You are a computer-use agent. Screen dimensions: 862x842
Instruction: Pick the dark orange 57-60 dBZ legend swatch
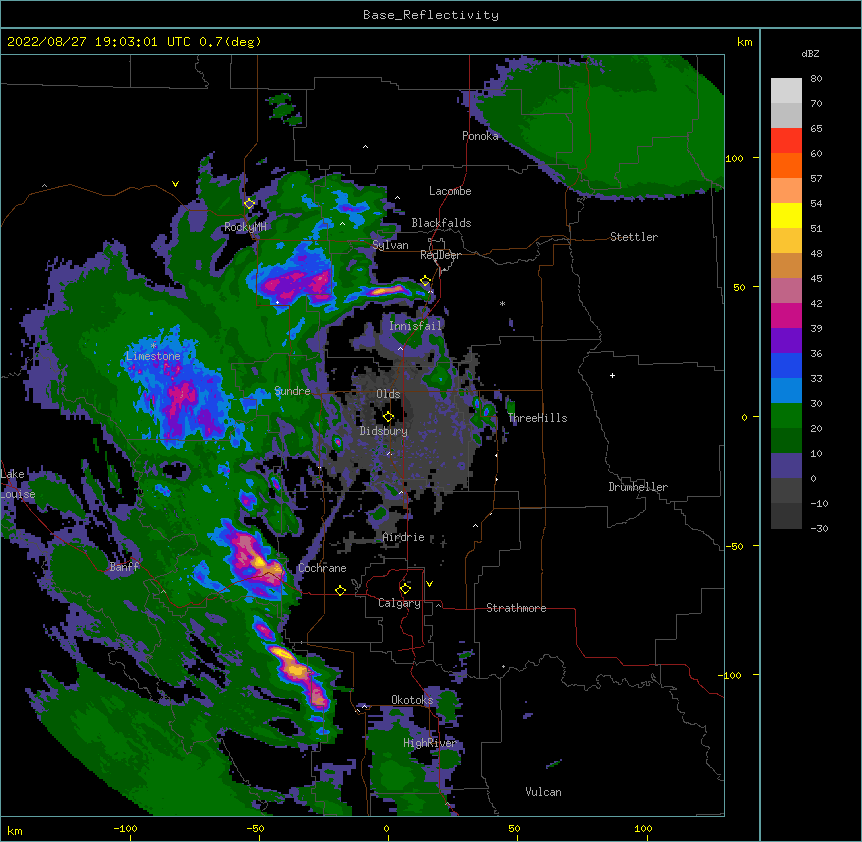click(786, 166)
